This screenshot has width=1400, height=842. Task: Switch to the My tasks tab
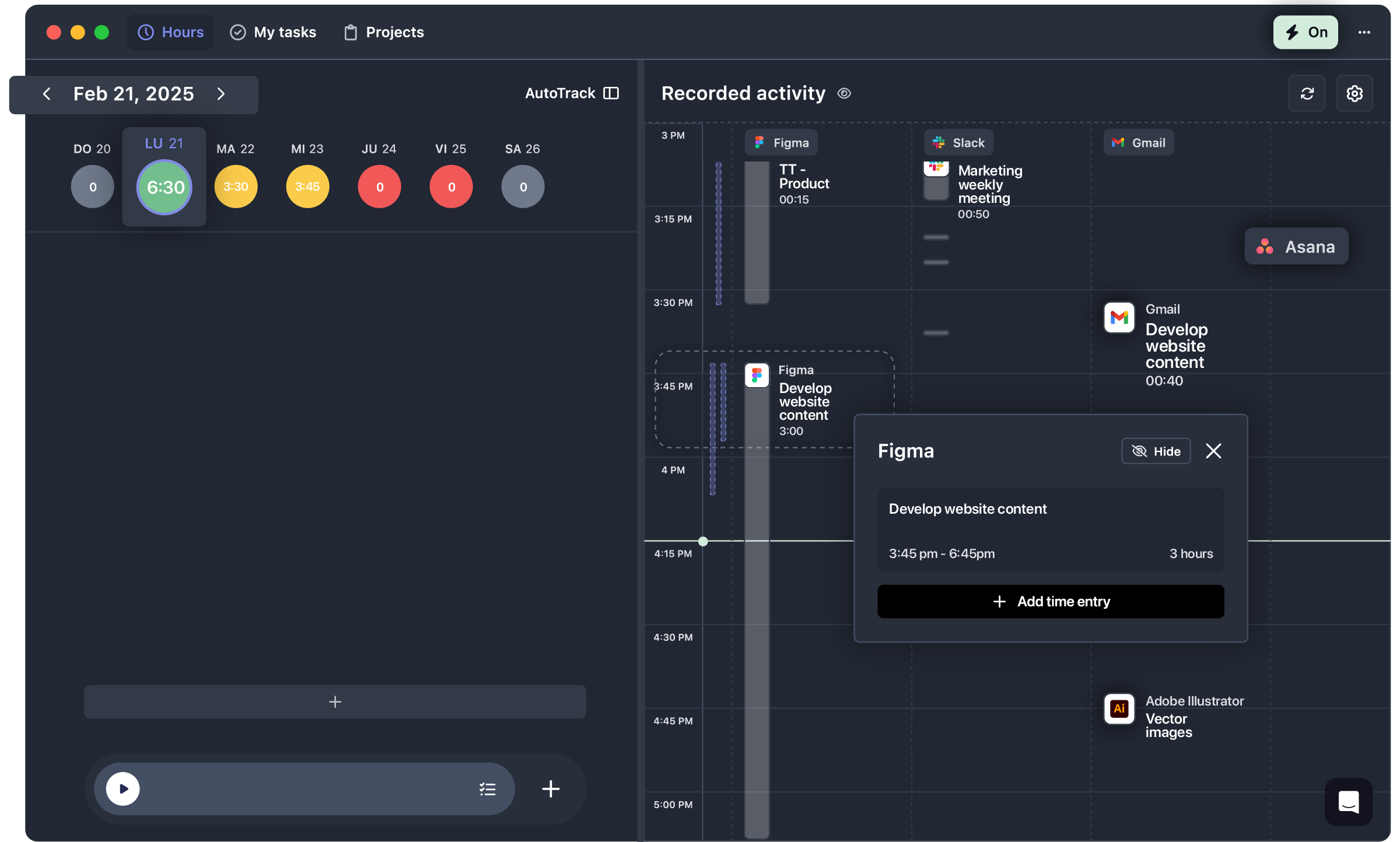[x=273, y=33]
